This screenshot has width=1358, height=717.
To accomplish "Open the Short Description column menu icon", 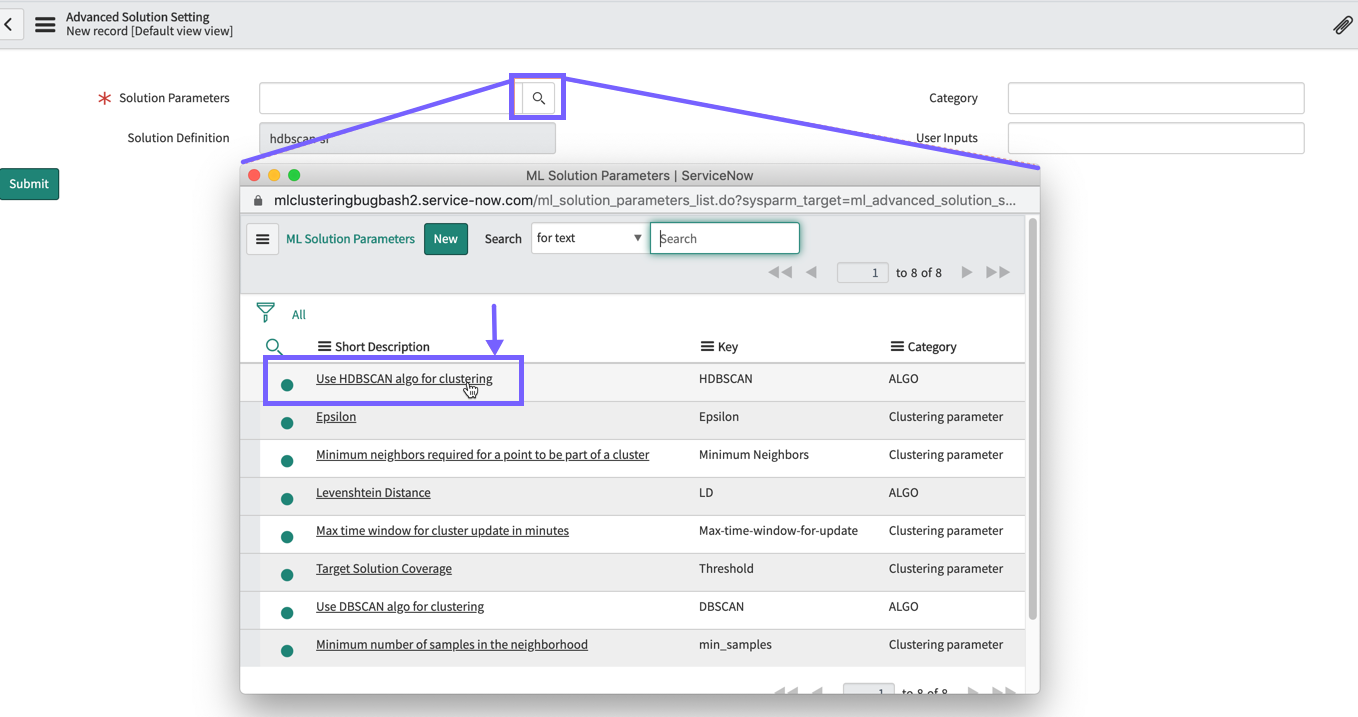I will (x=324, y=347).
